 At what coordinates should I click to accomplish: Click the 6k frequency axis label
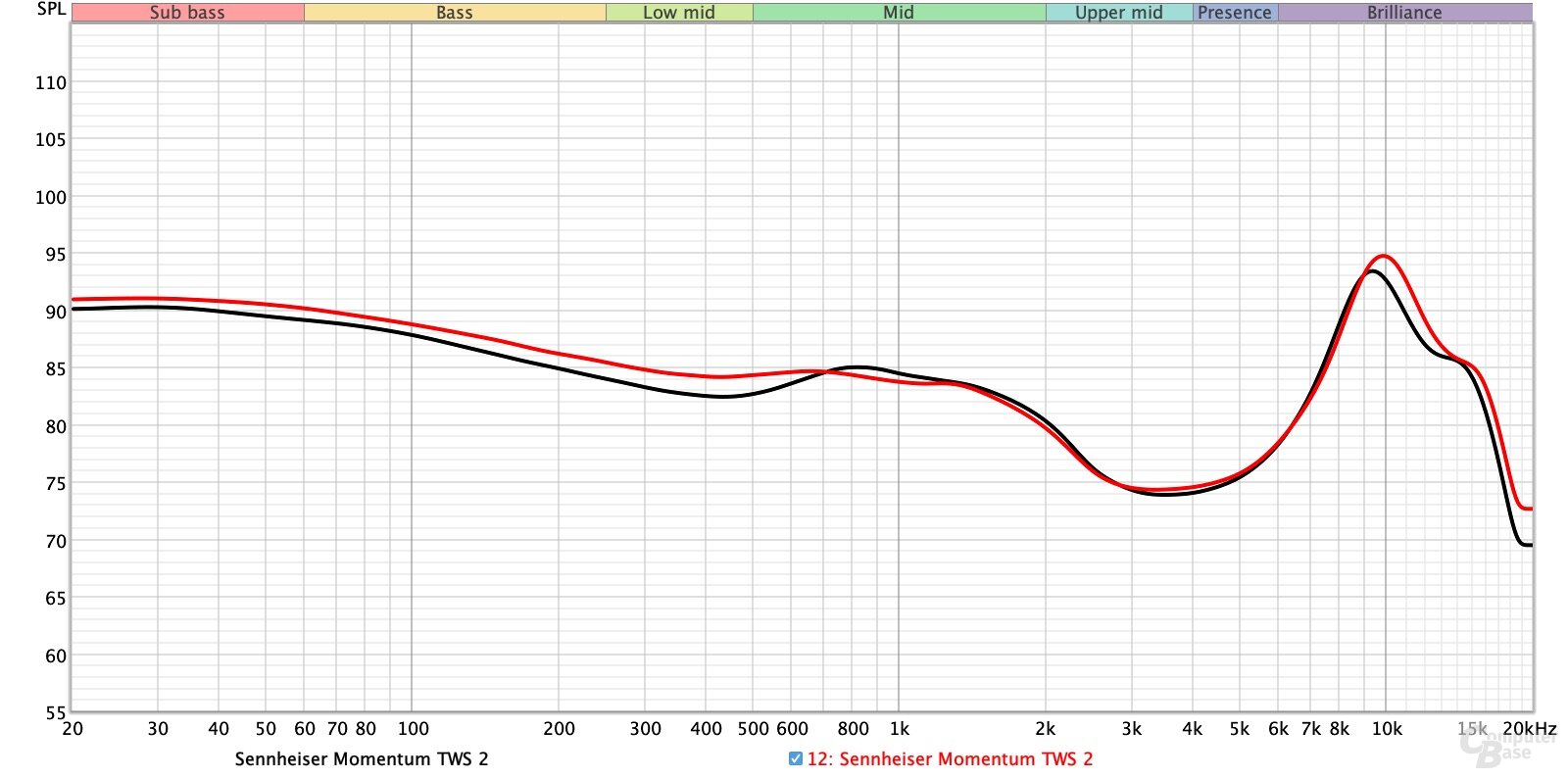tap(1279, 728)
